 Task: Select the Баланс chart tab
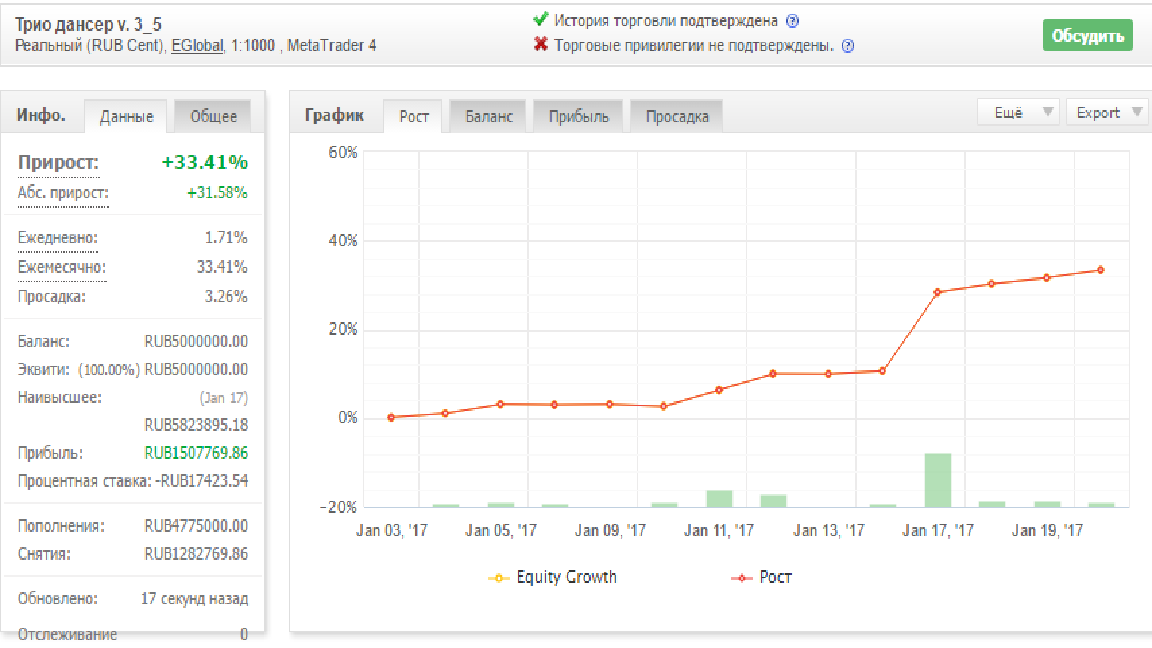(489, 117)
